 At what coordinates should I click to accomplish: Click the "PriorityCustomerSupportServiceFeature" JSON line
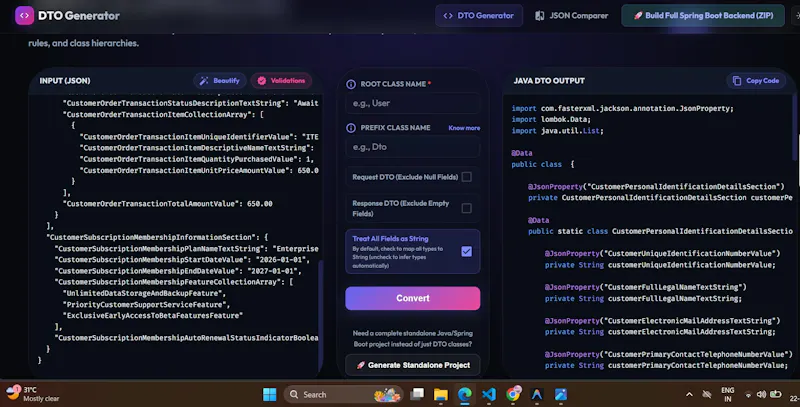[x=146, y=304]
